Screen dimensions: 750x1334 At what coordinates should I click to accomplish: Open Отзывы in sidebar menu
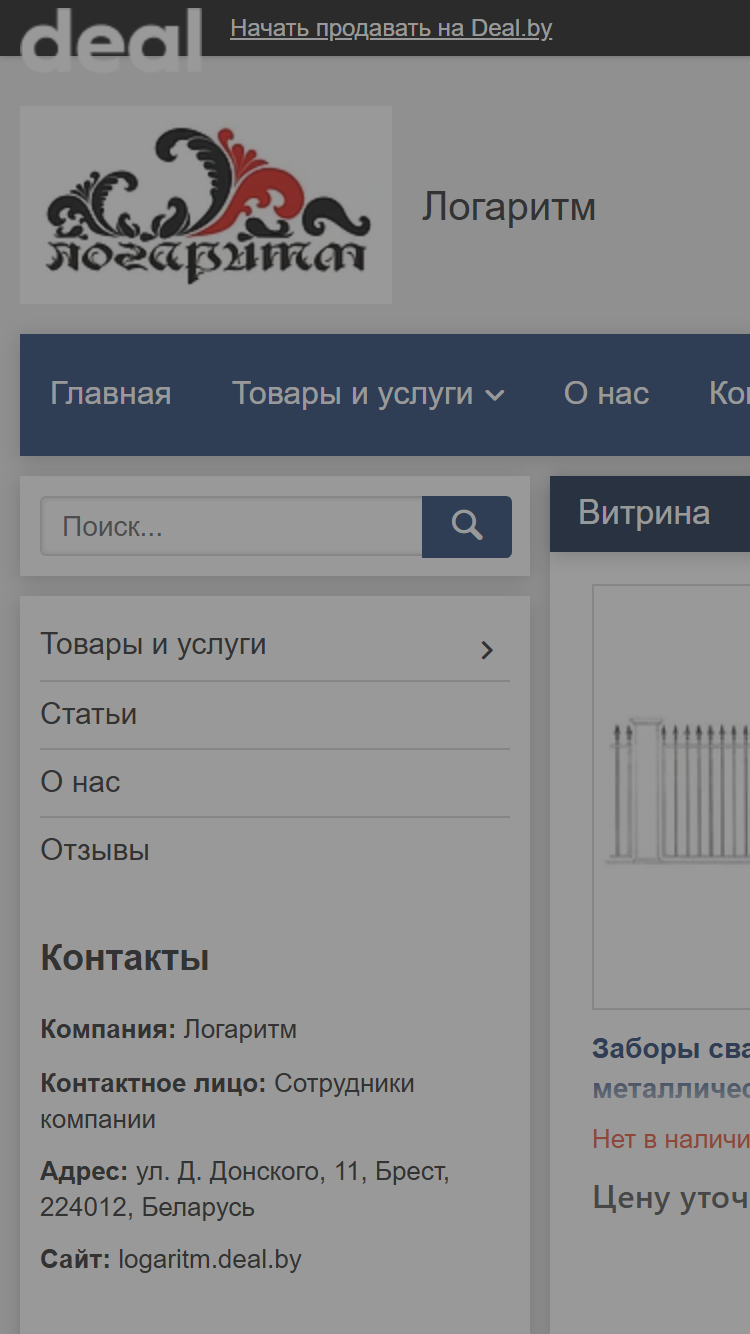tap(95, 850)
